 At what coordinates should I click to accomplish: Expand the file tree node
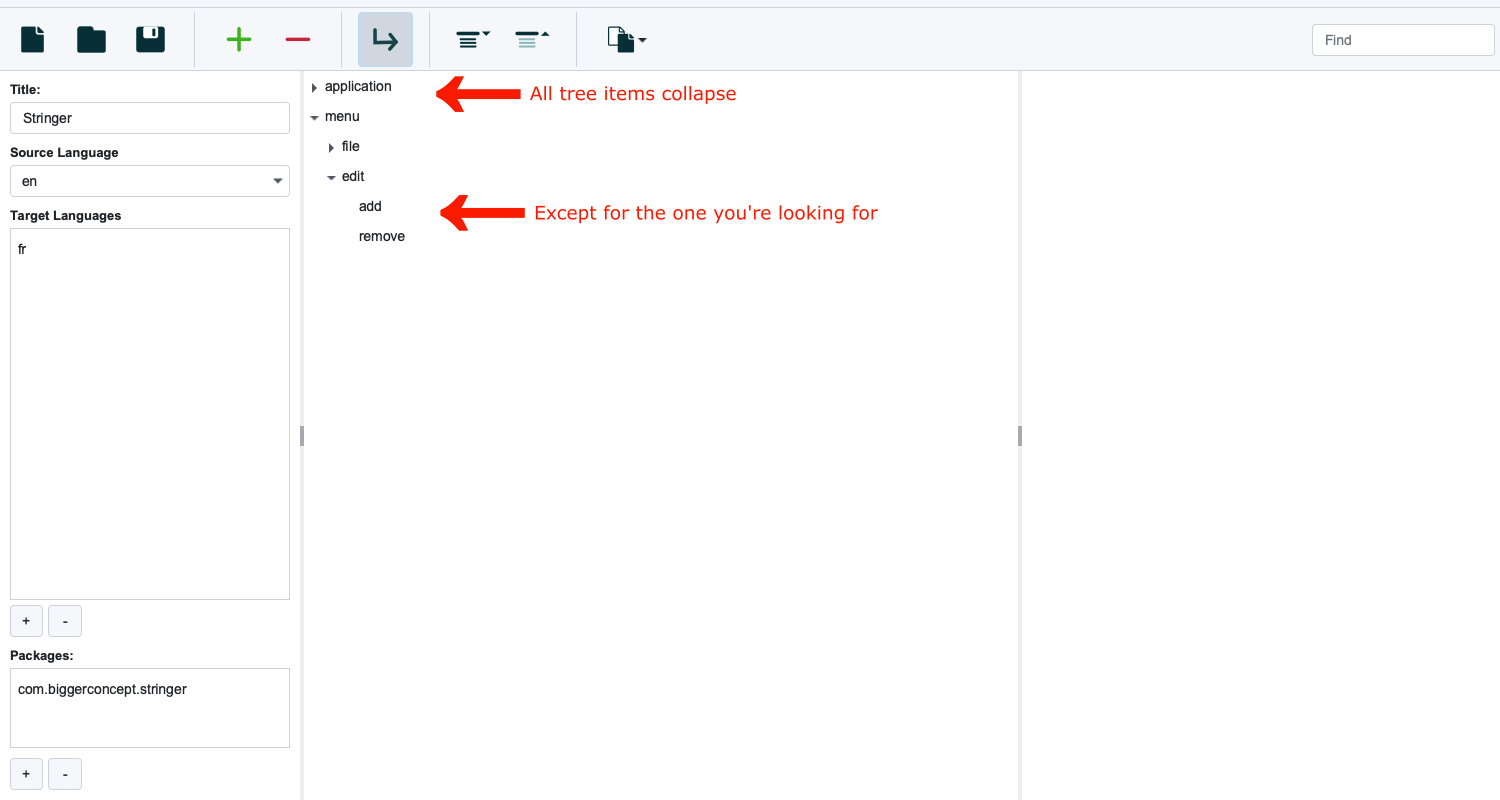[x=331, y=147]
